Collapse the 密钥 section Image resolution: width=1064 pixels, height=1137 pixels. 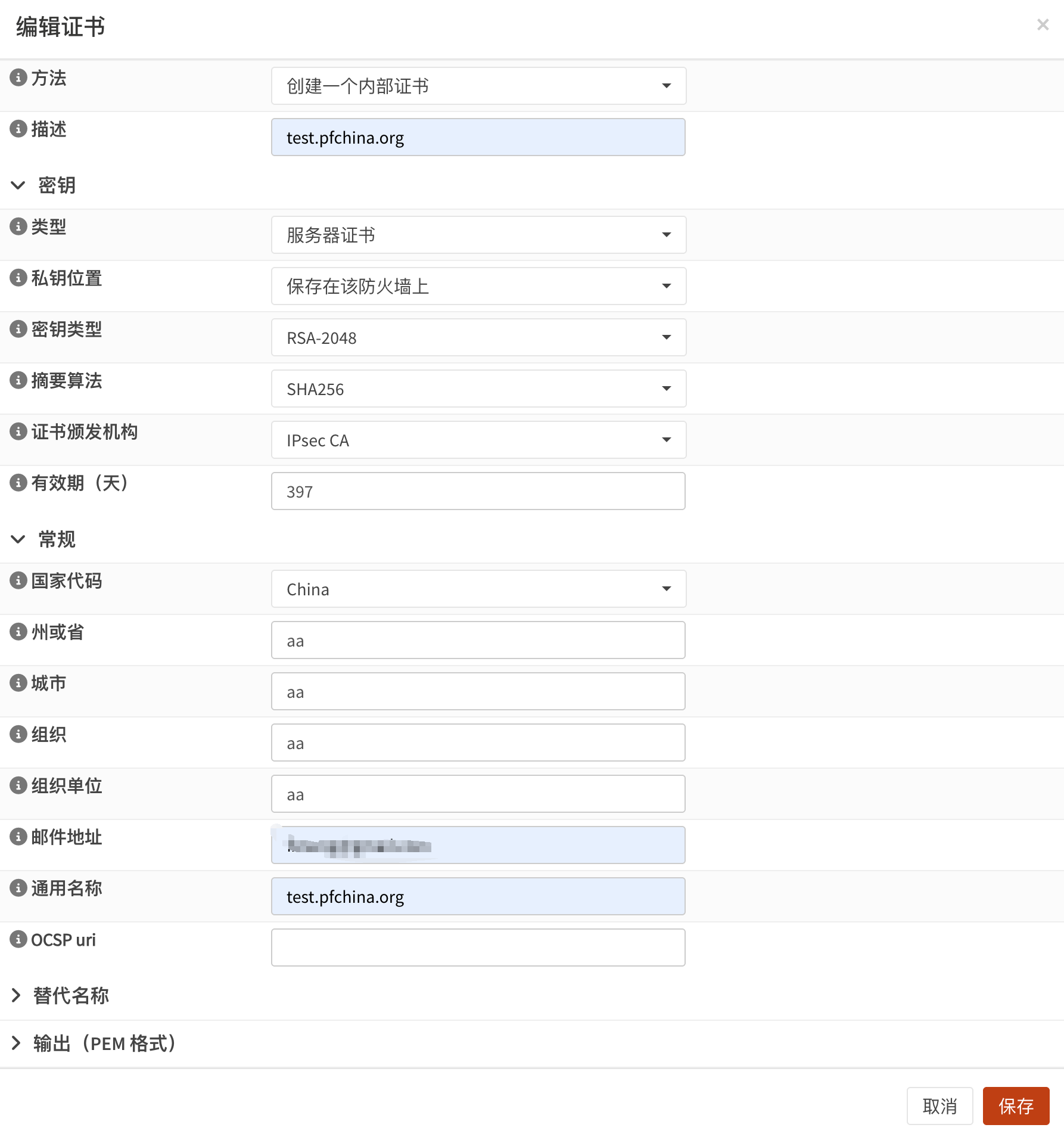pyautogui.click(x=18, y=185)
